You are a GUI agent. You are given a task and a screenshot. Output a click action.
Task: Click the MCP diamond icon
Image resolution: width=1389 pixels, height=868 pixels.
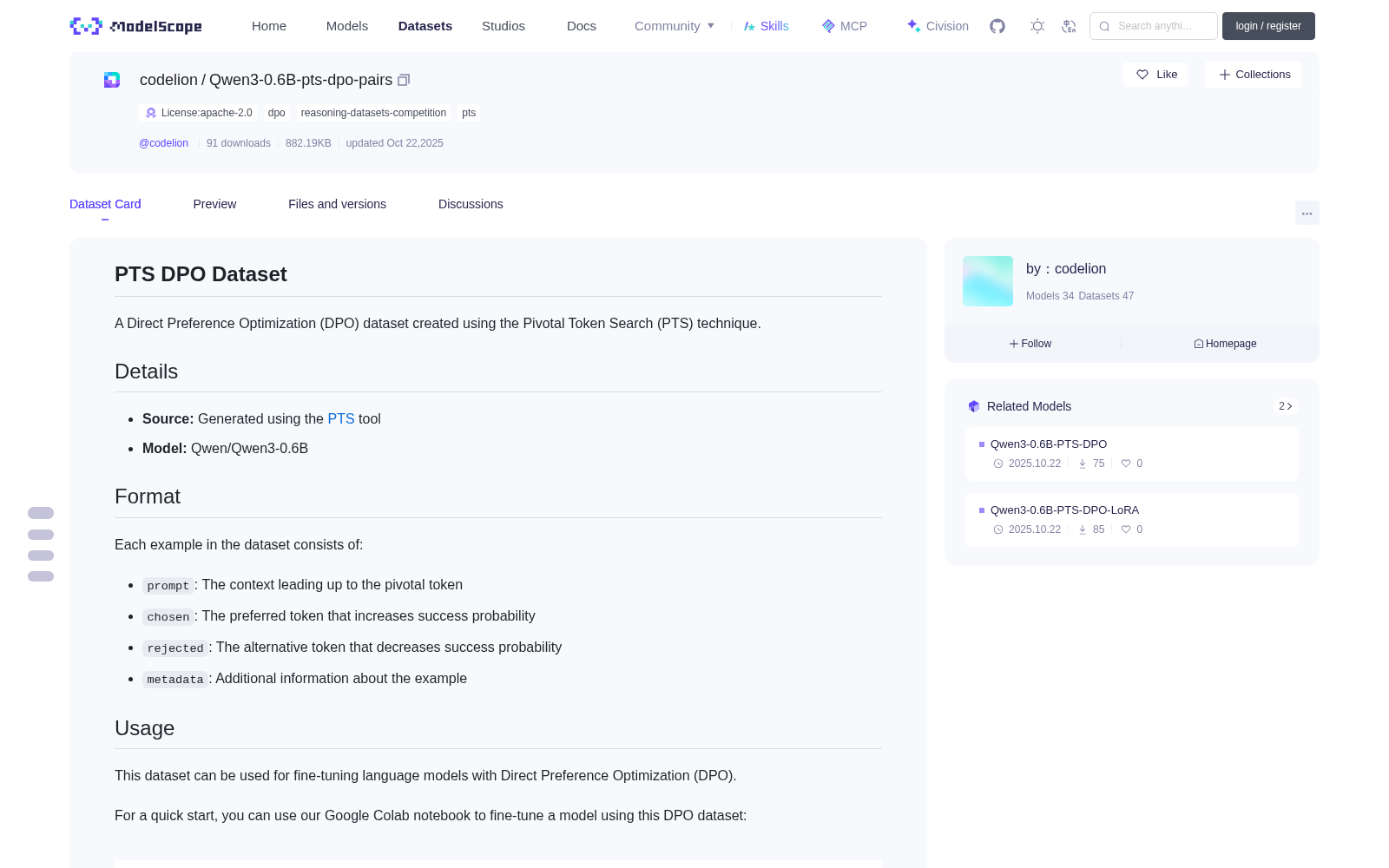pos(828,26)
